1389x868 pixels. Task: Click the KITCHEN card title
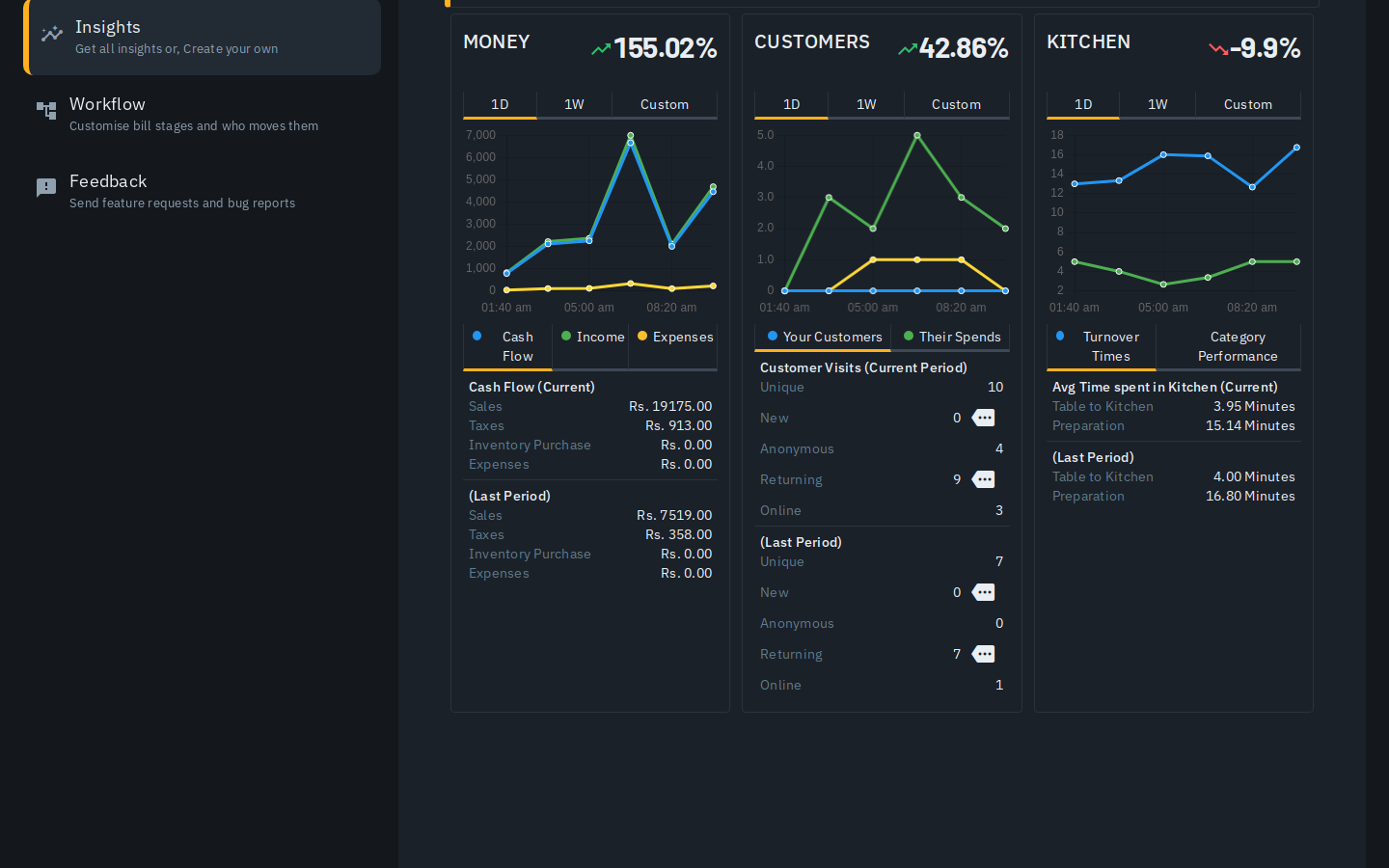tap(1088, 41)
